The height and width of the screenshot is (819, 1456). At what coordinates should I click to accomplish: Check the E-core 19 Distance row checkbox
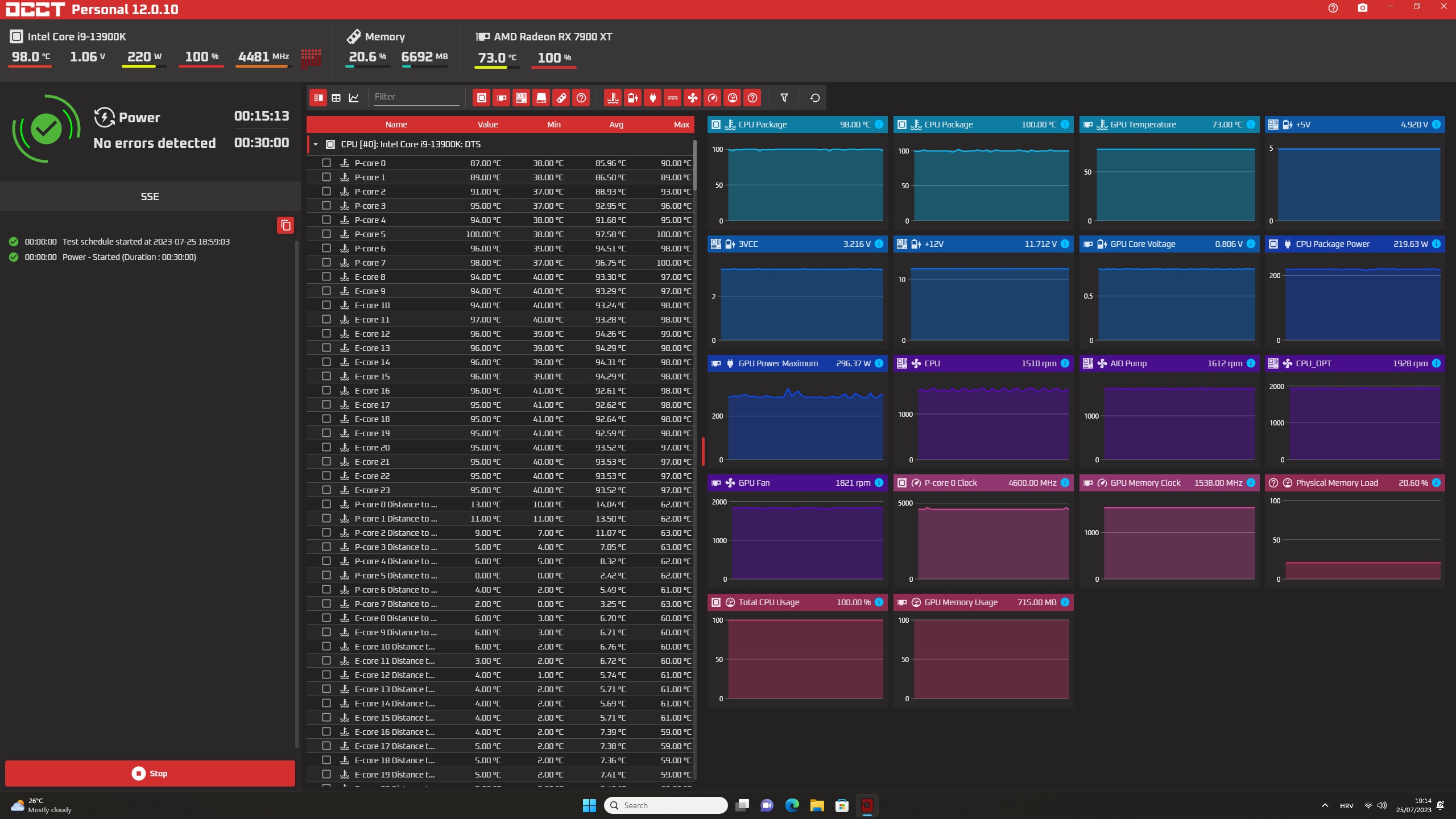point(326,775)
